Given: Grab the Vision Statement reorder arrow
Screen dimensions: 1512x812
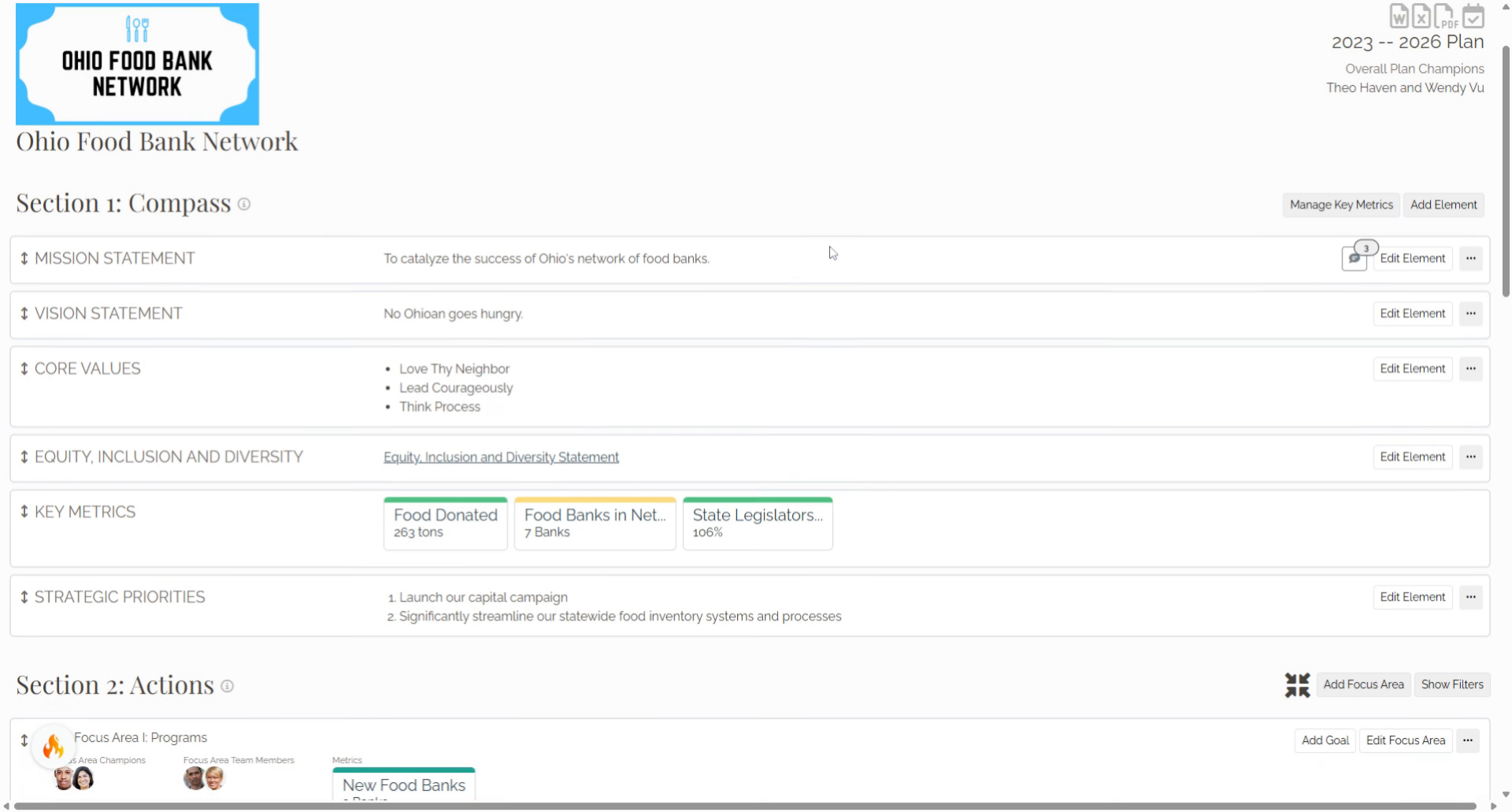Looking at the screenshot, I should pos(24,313).
